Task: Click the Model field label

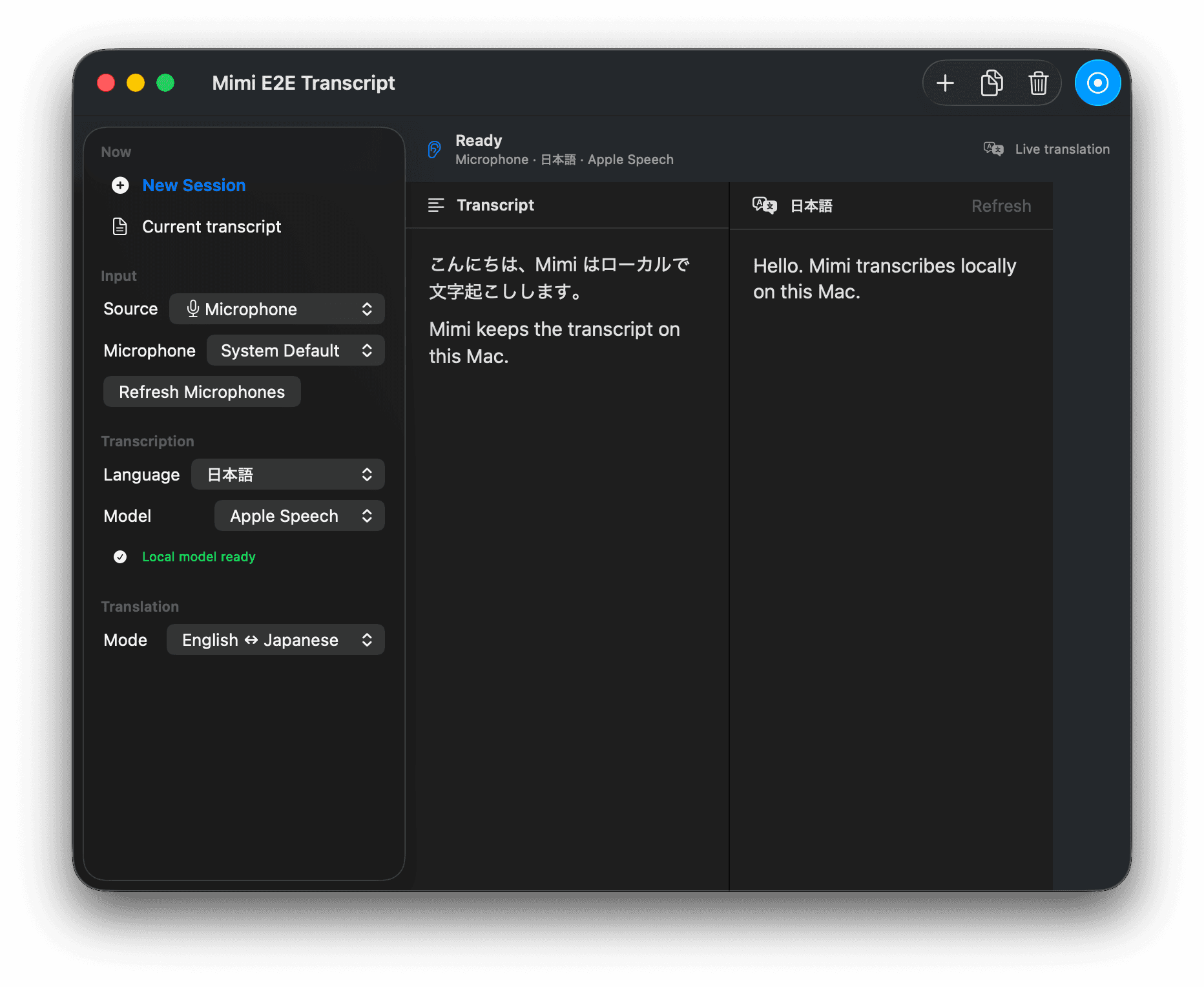Action: (x=127, y=515)
